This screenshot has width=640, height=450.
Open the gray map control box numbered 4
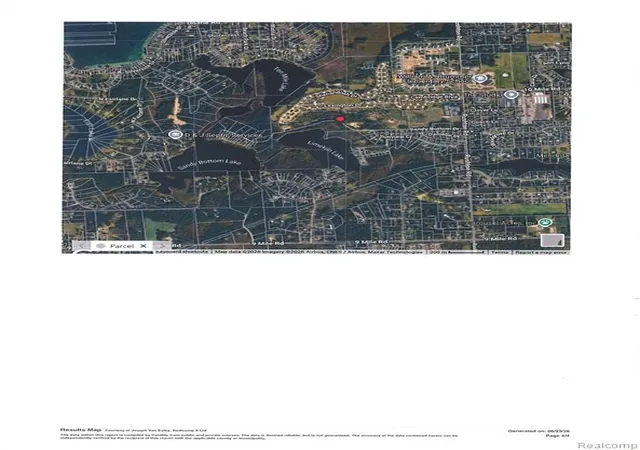coord(553,241)
